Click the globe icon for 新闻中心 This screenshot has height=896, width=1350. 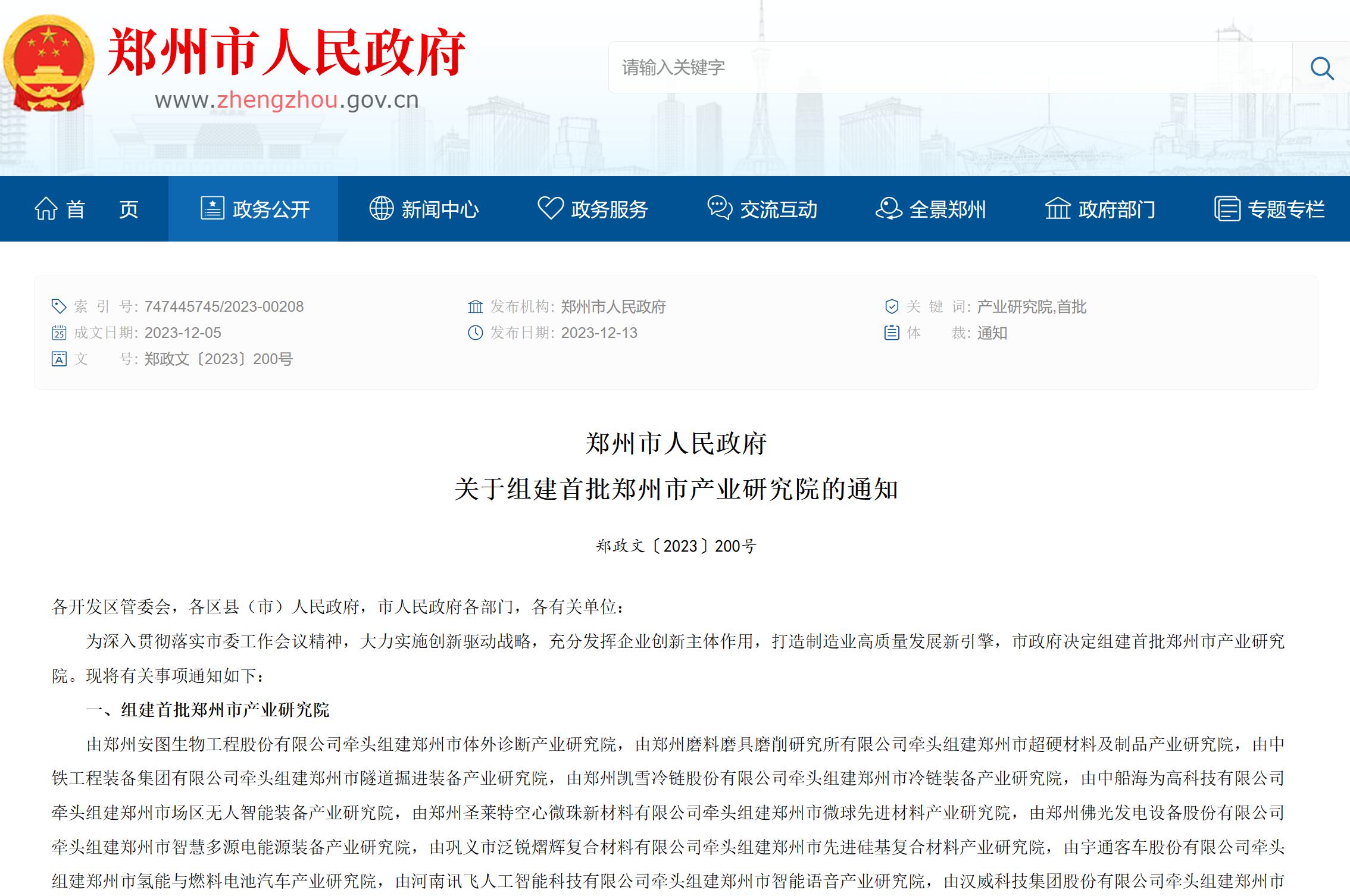(x=382, y=208)
